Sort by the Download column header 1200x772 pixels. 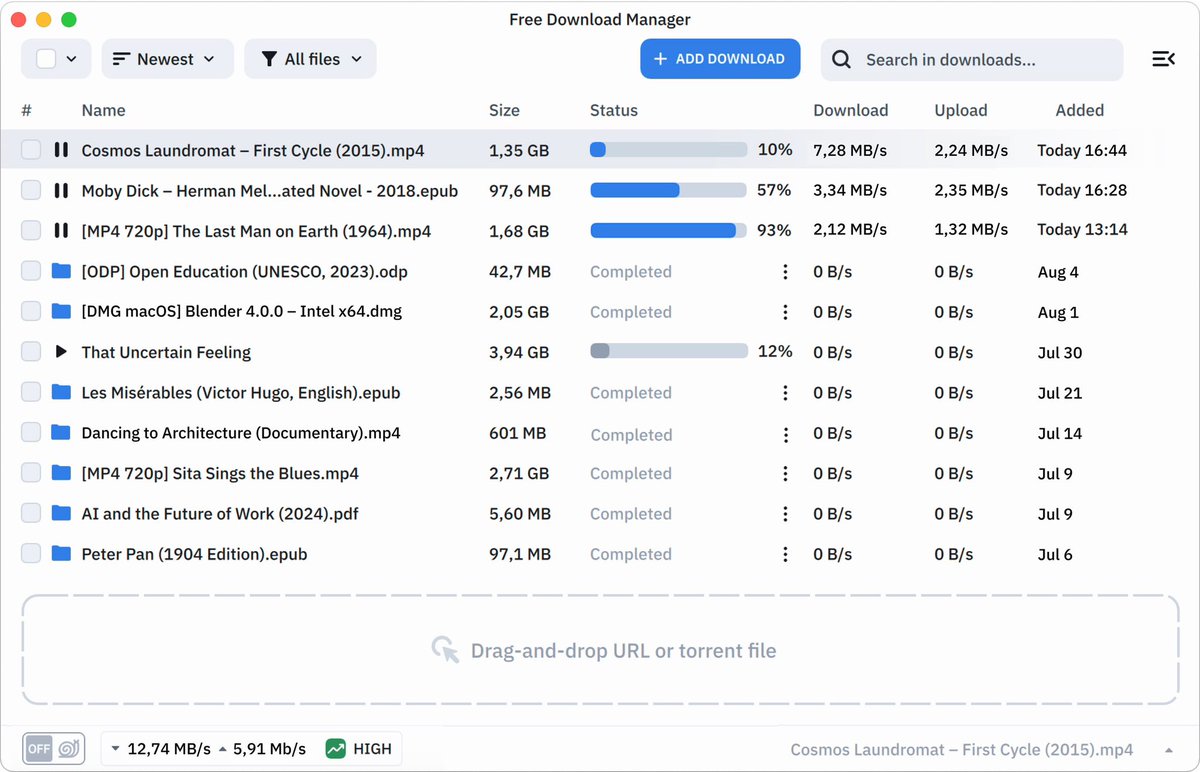coord(851,110)
